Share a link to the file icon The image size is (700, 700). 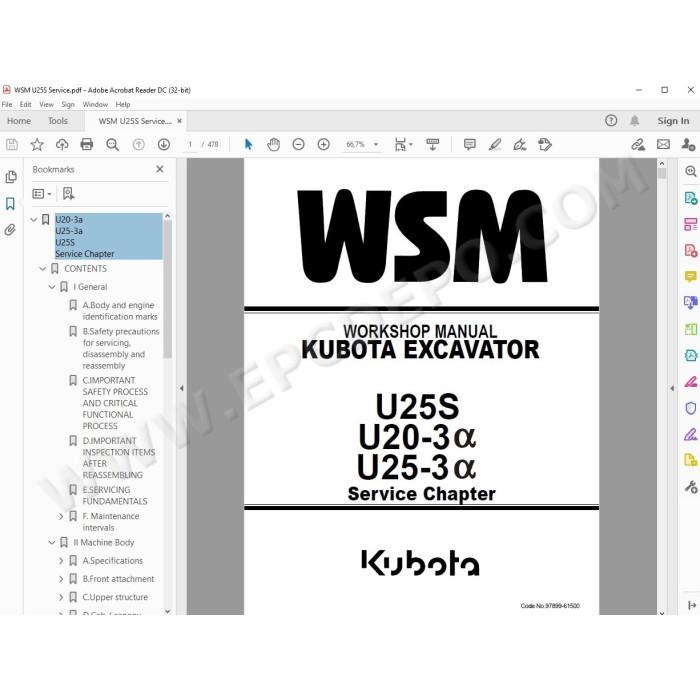point(638,145)
